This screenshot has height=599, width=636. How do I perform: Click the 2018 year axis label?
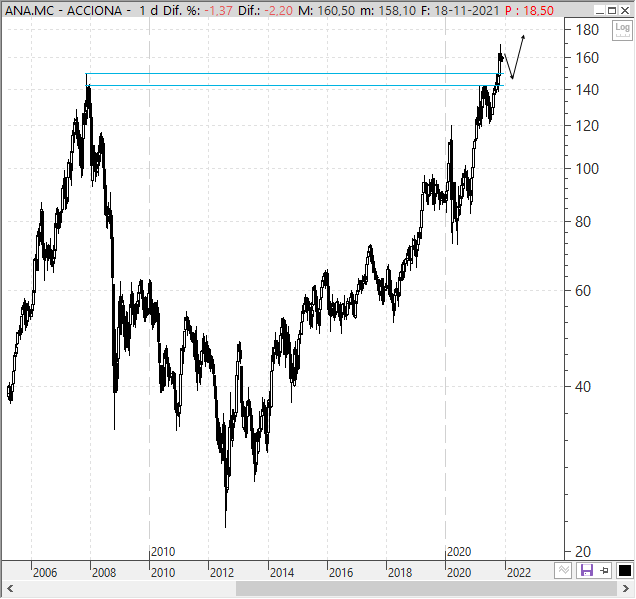[x=400, y=573]
